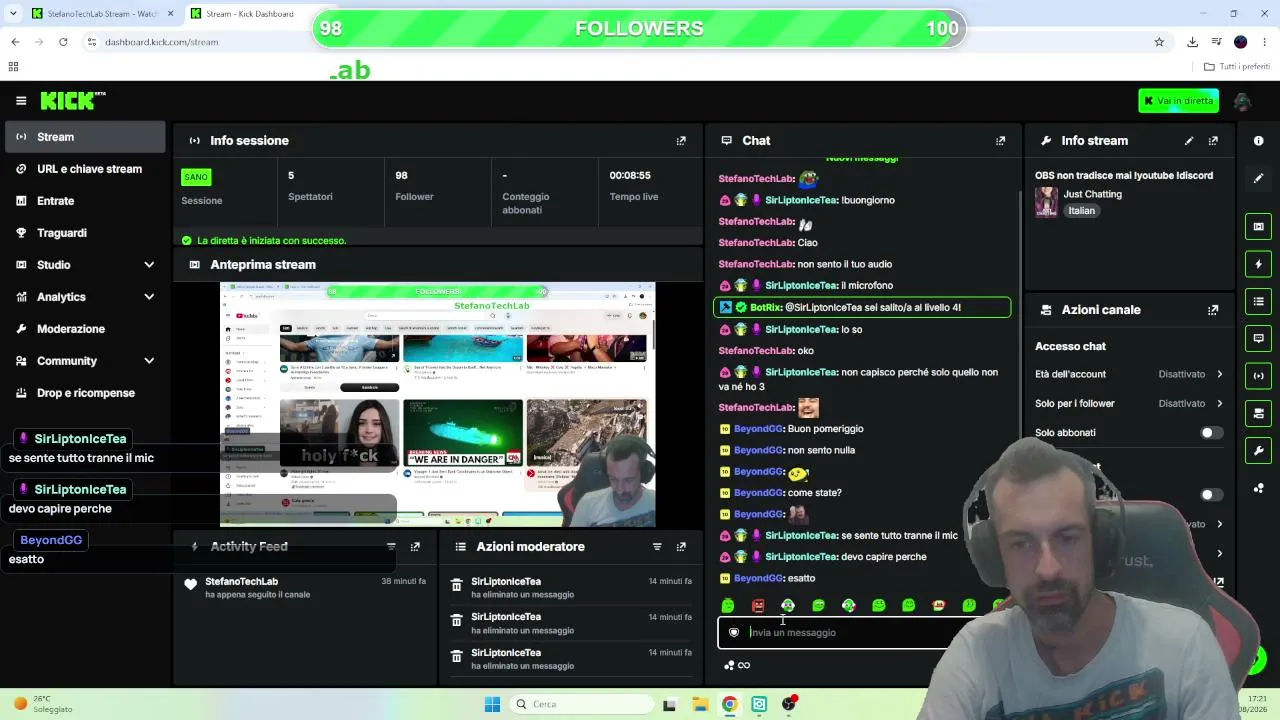Toggle the list moderator actions icon in right rail
The height and width of the screenshot is (720, 1280).
(x=1258, y=301)
